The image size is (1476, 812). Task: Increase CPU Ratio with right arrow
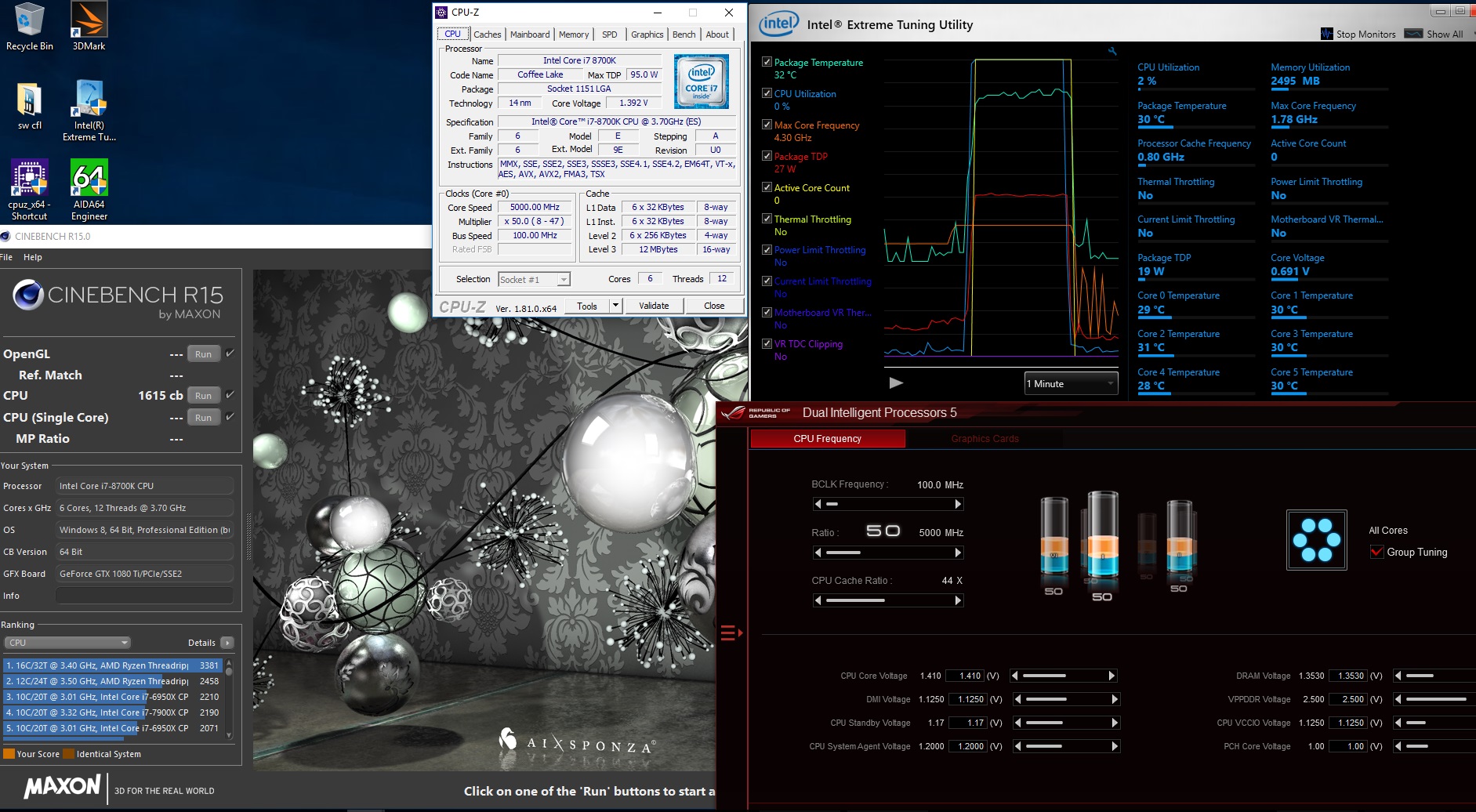coord(958,553)
